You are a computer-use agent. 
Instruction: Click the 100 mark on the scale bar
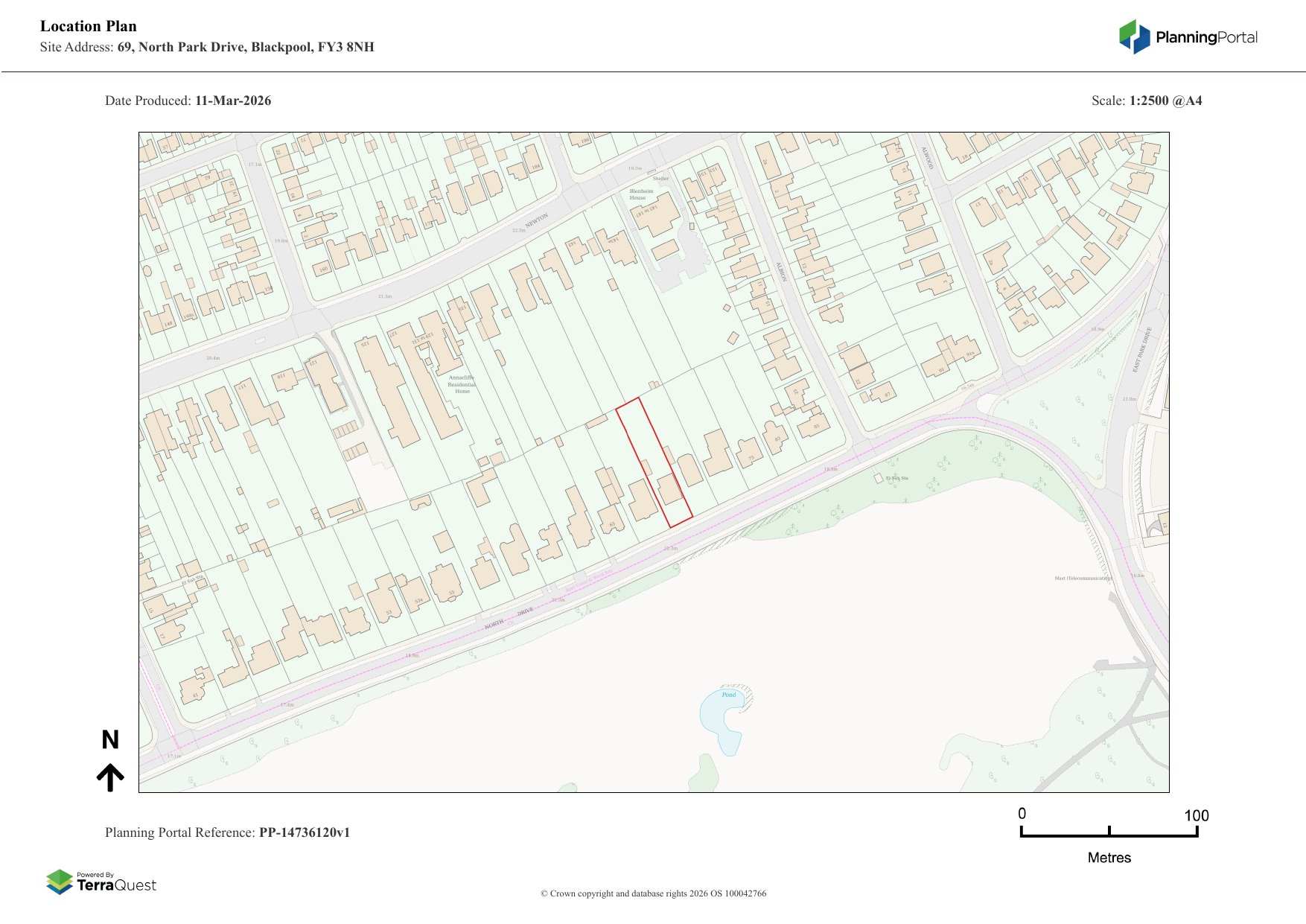point(1196,816)
